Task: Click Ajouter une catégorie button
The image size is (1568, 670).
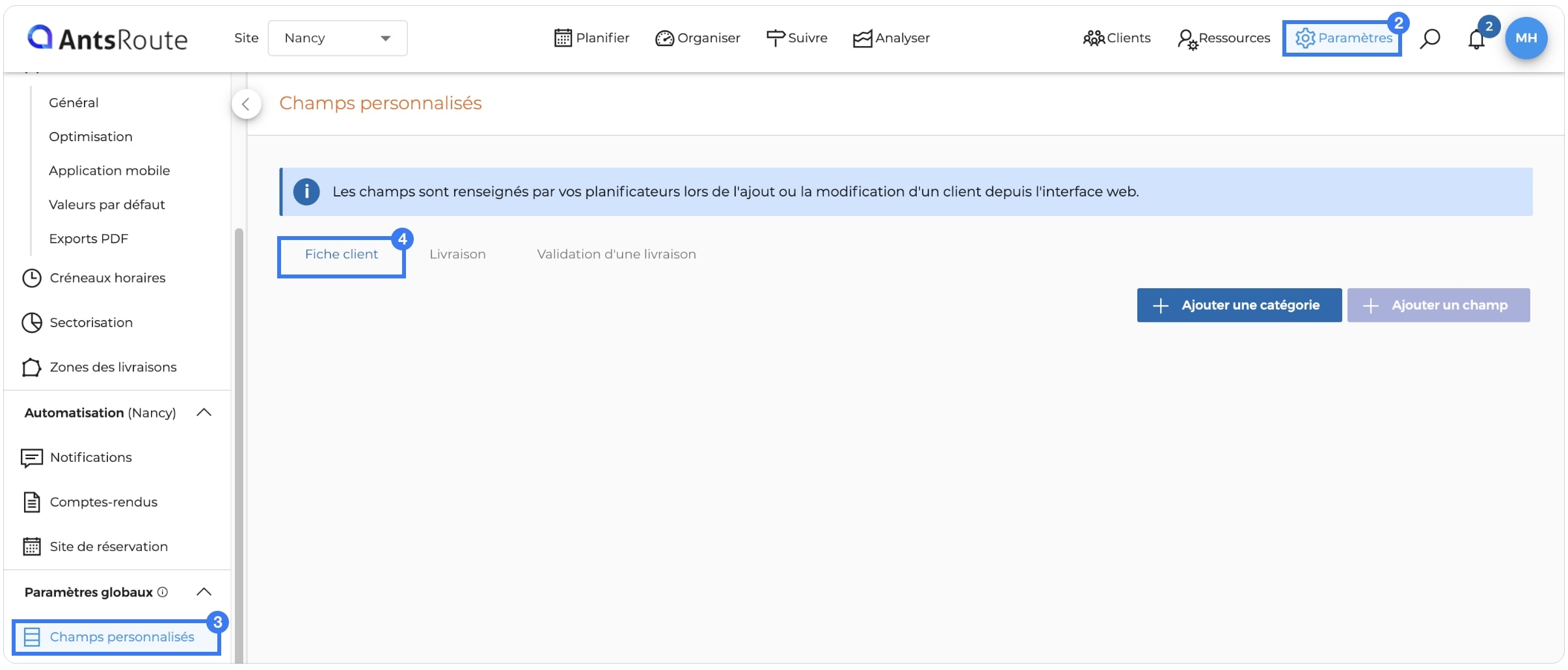Action: pos(1239,305)
